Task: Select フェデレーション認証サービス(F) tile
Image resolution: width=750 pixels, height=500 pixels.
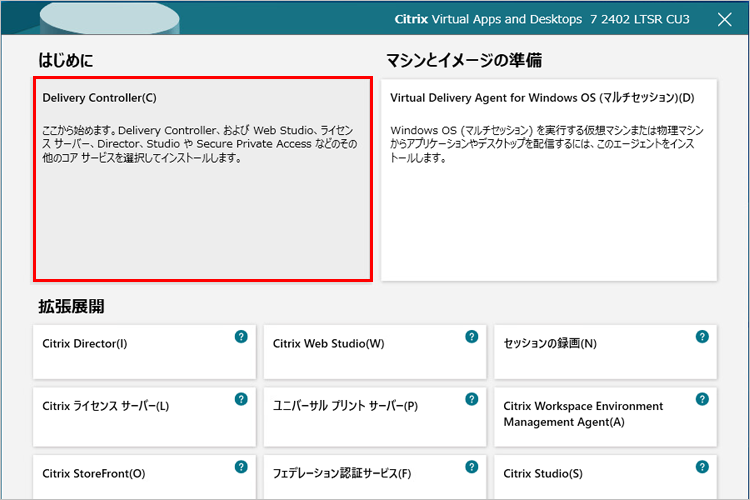Action: [360, 476]
